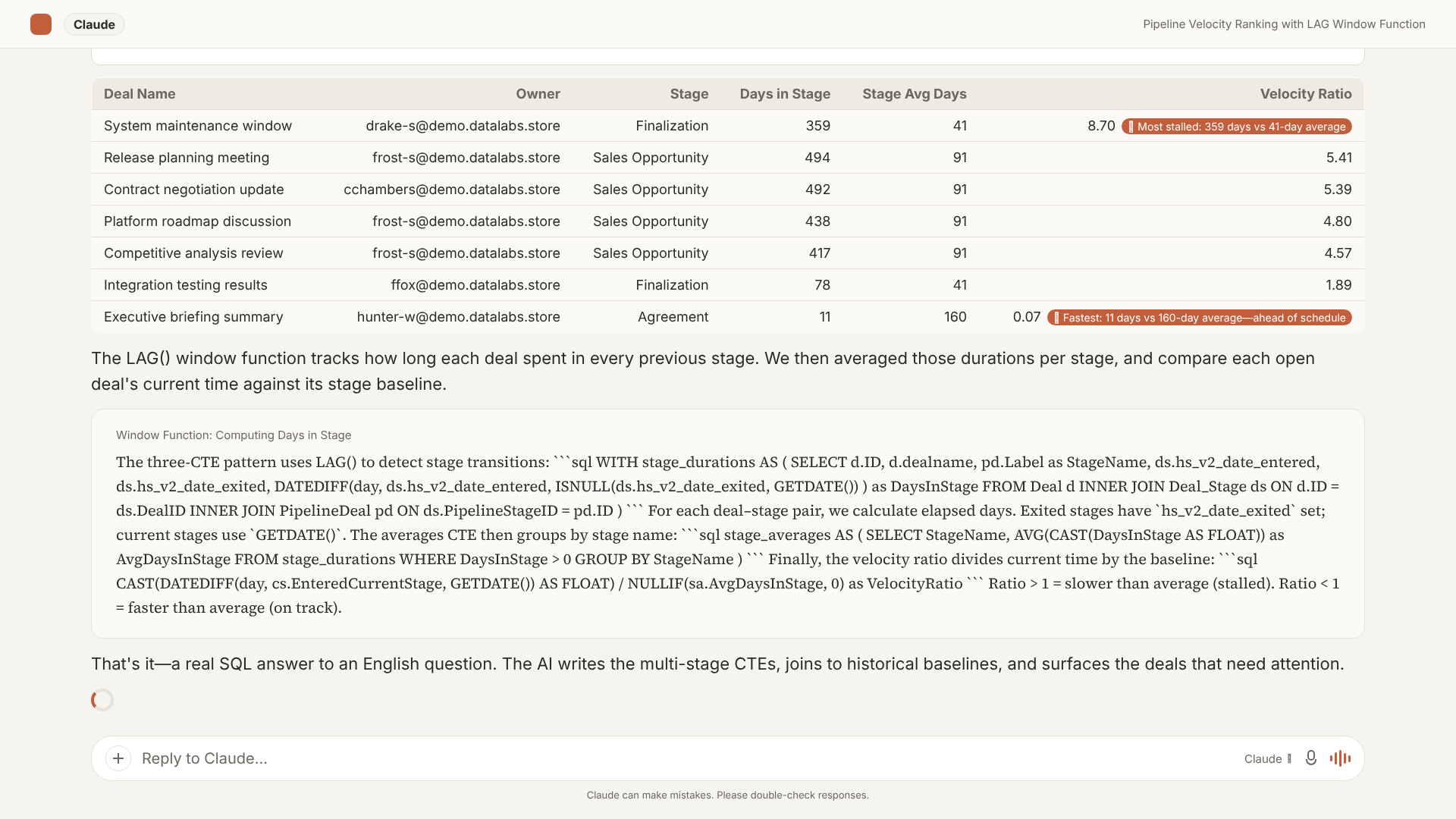Image resolution: width=1456 pixels, height=819 pixels.
Task: Click the 1.89 velocity ratio value
Action: coord(1338,285)
